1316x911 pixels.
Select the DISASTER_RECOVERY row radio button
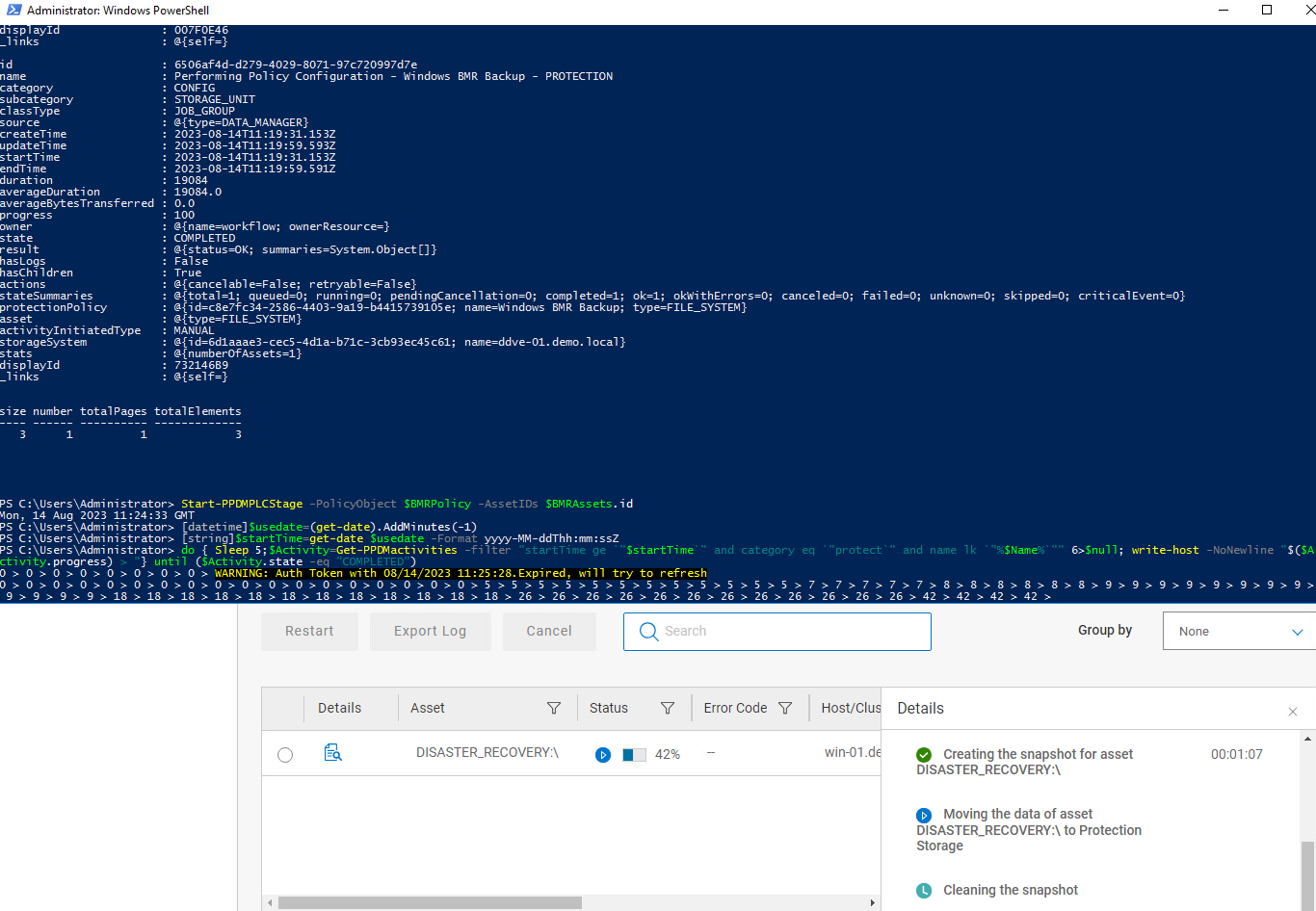coord(285,755)
